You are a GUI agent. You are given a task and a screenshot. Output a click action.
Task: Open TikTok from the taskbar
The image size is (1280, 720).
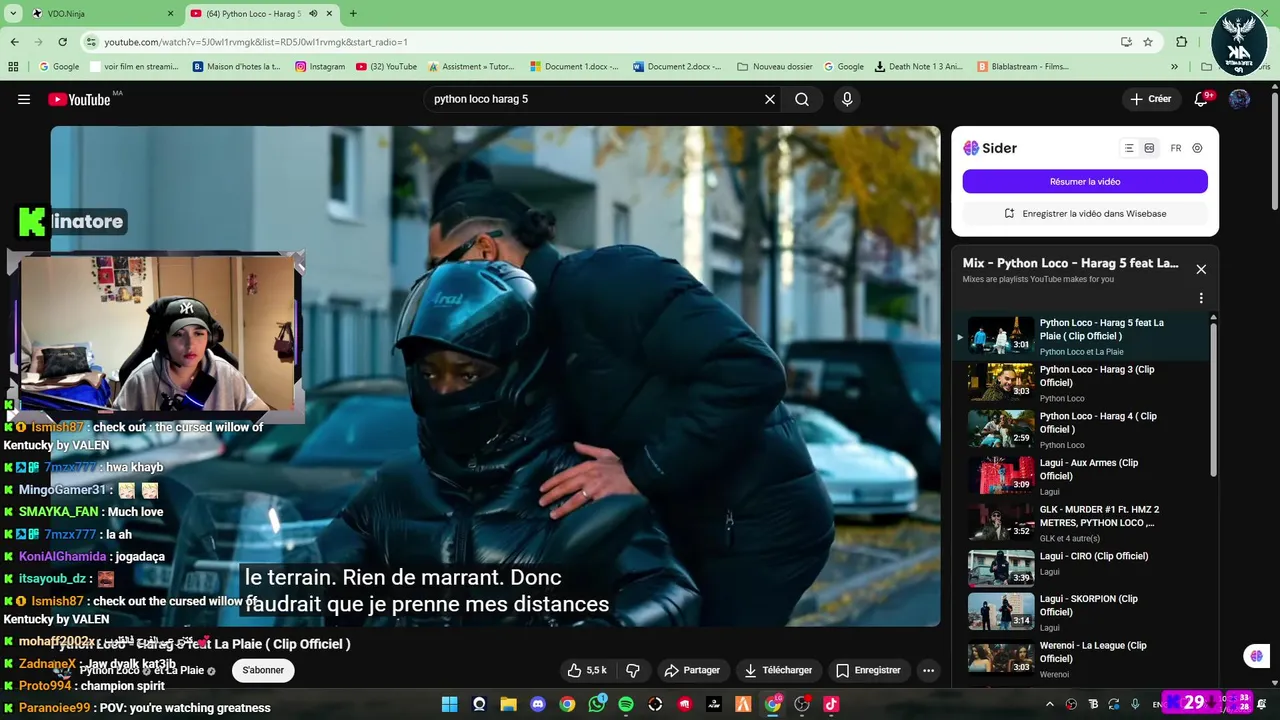(x=831, y=704)
